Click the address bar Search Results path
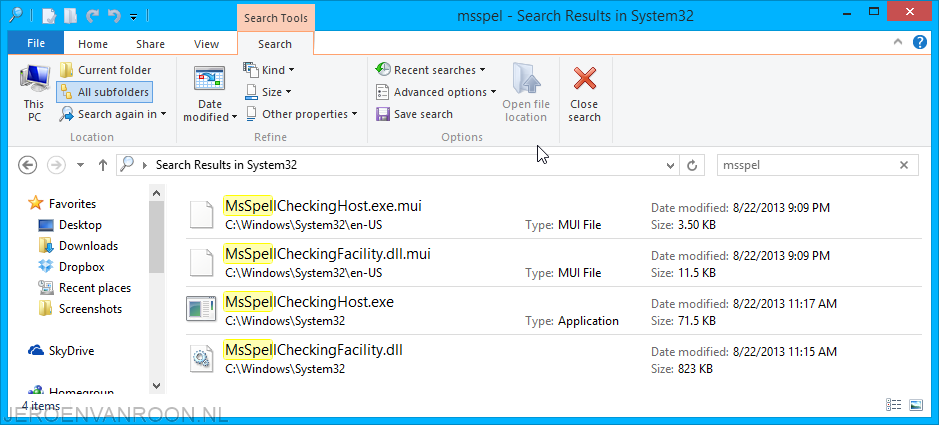939x425 pixels. 226,165
